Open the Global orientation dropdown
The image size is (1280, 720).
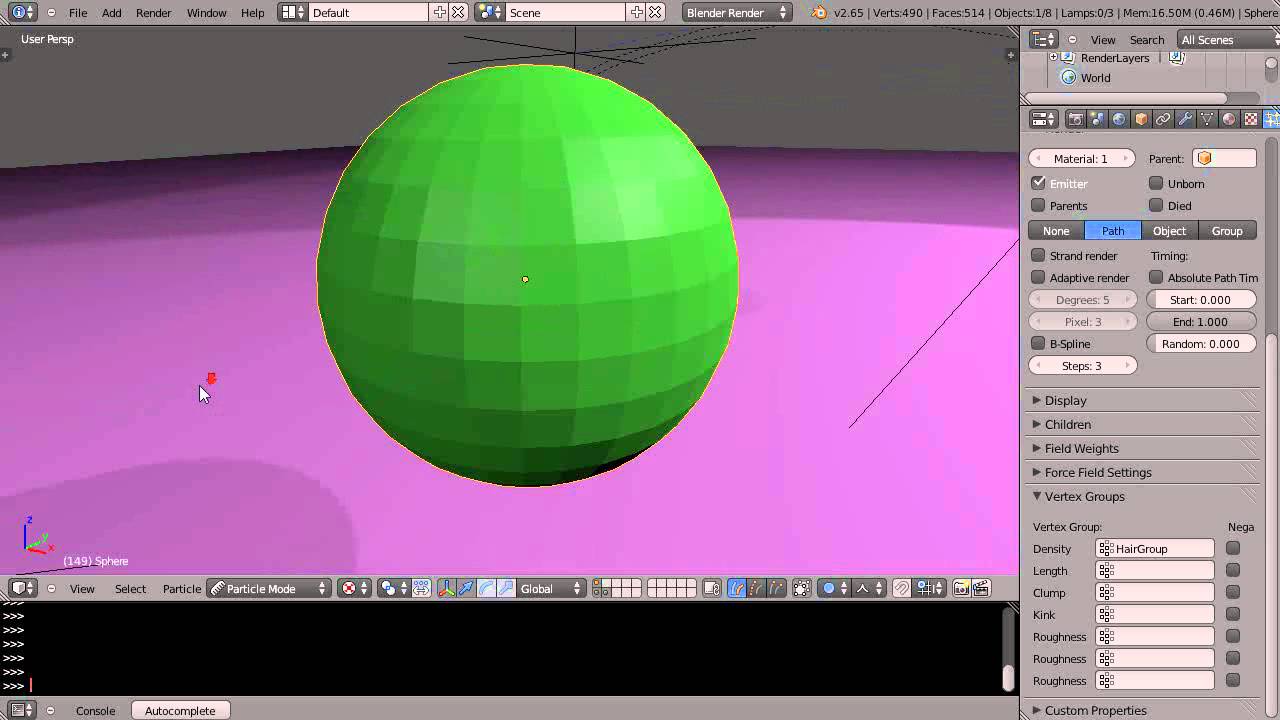click(x=552, y=588)
